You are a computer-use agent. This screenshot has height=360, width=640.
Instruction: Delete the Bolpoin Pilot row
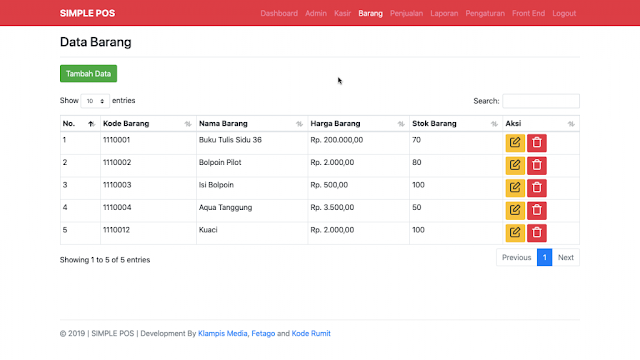coord(536,165)
